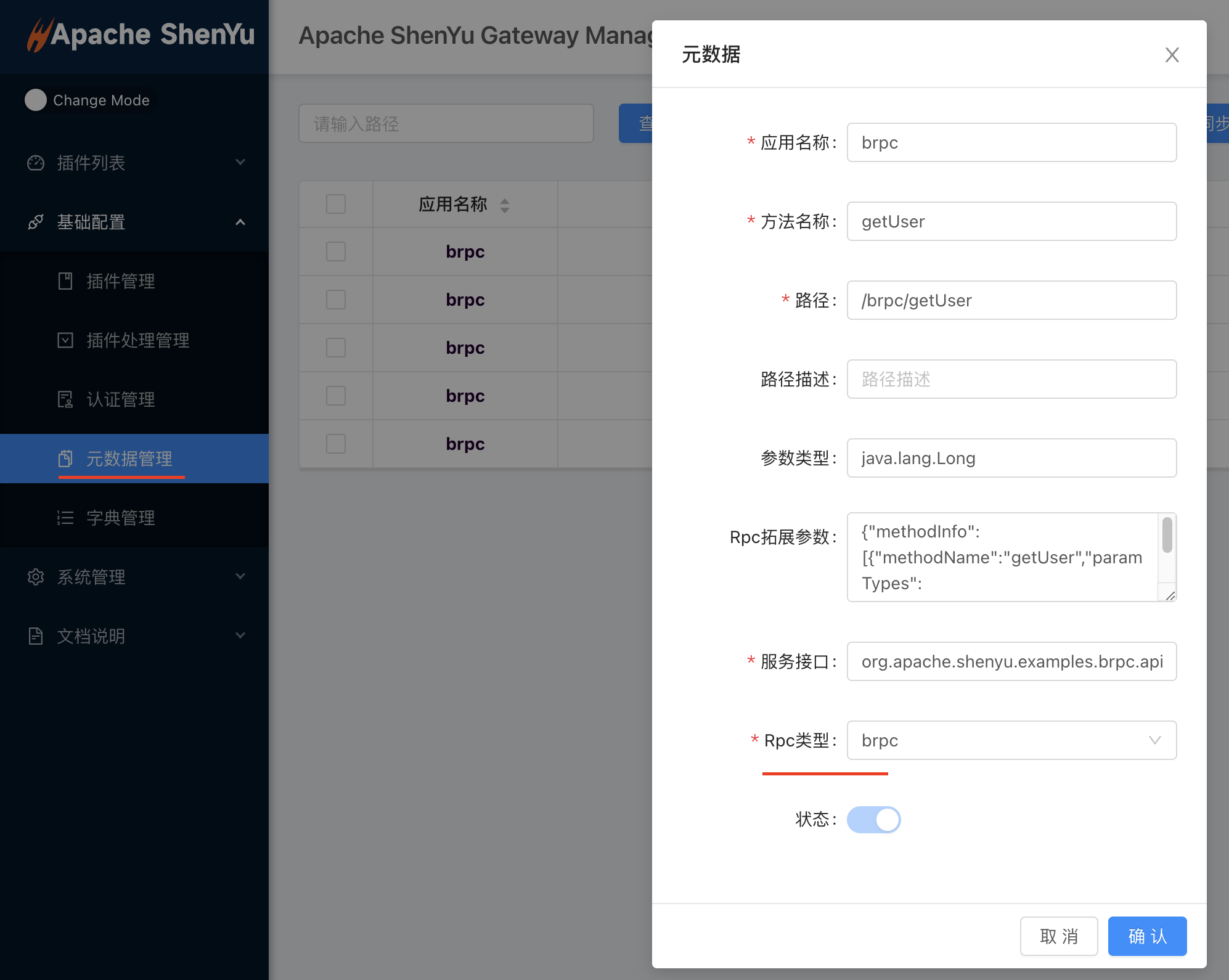The width and height of the screenshot is (1229, 980).
Task: Check the select-all checkbox in table header
Action: click(336, 204)
